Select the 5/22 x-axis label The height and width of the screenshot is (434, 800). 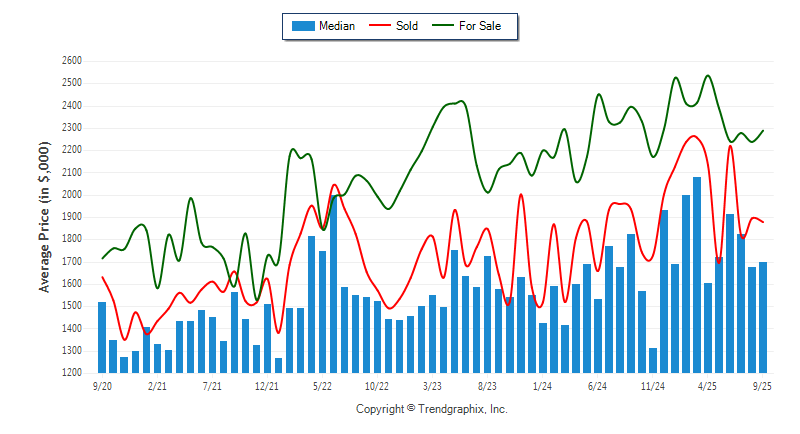click(x=322, y=384)
